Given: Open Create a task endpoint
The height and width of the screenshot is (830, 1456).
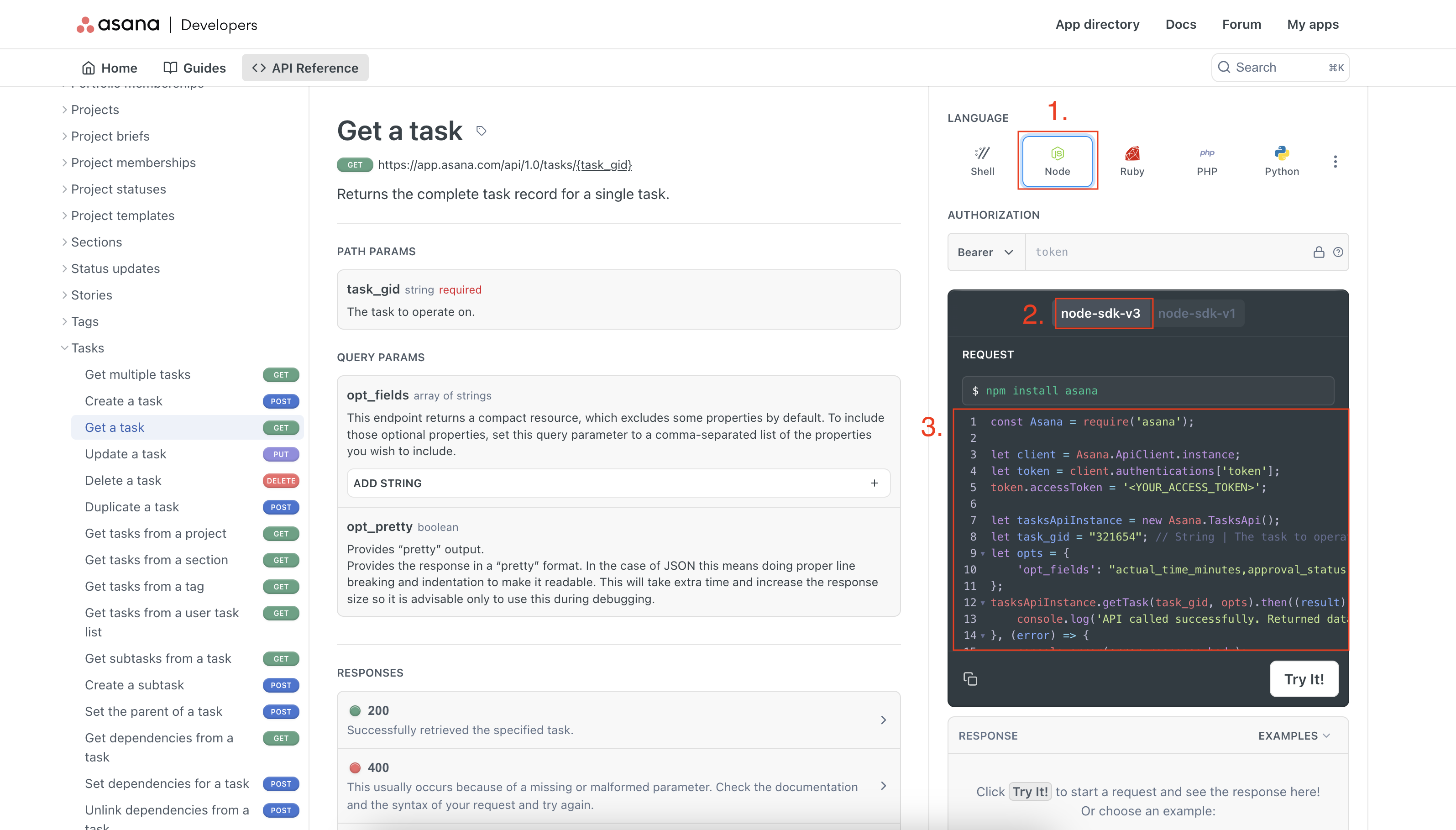Looking at the screenshot, I should [188, 401].
